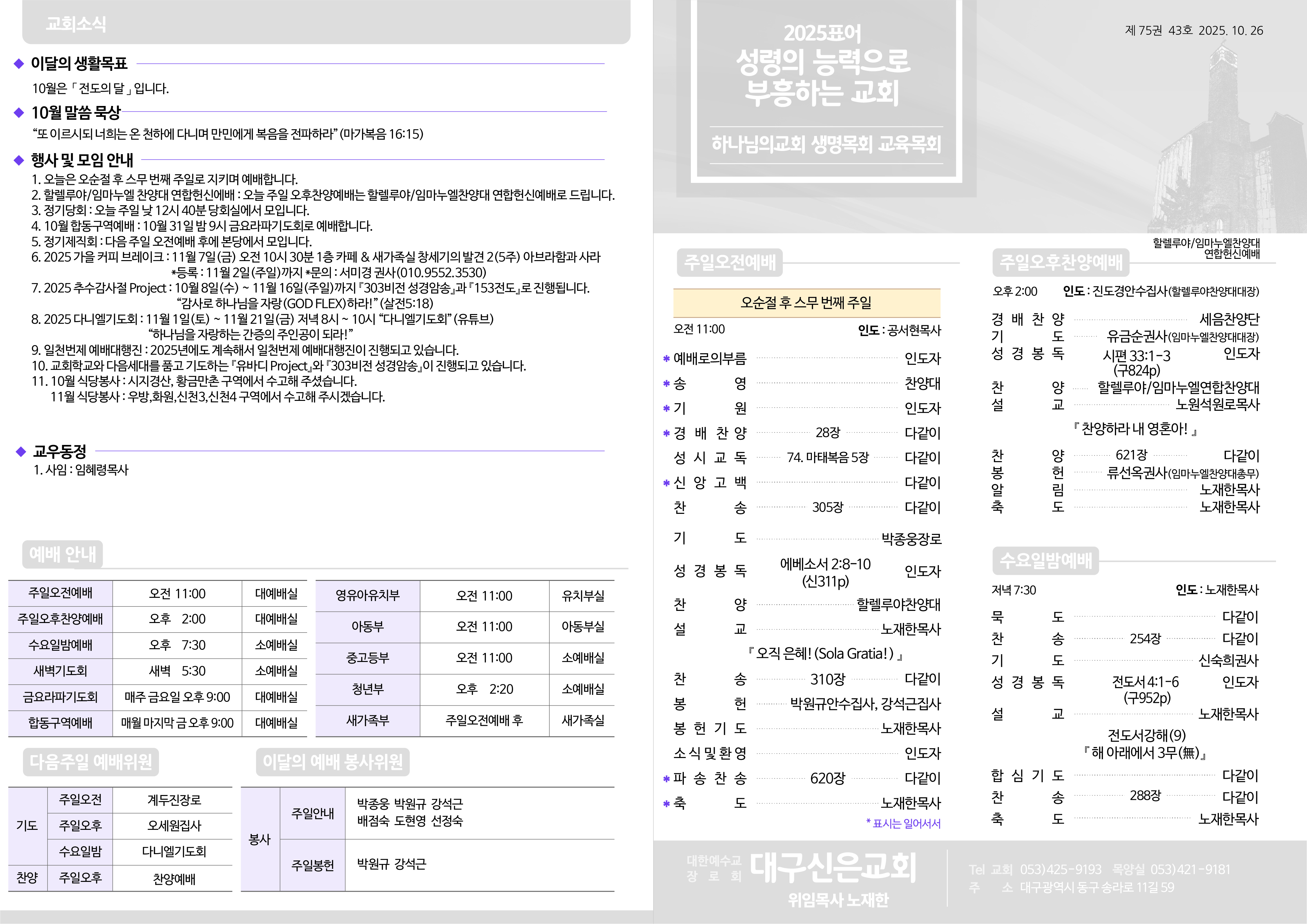Select the 주일오후찬양예배 section heading

coord(1061,262)
